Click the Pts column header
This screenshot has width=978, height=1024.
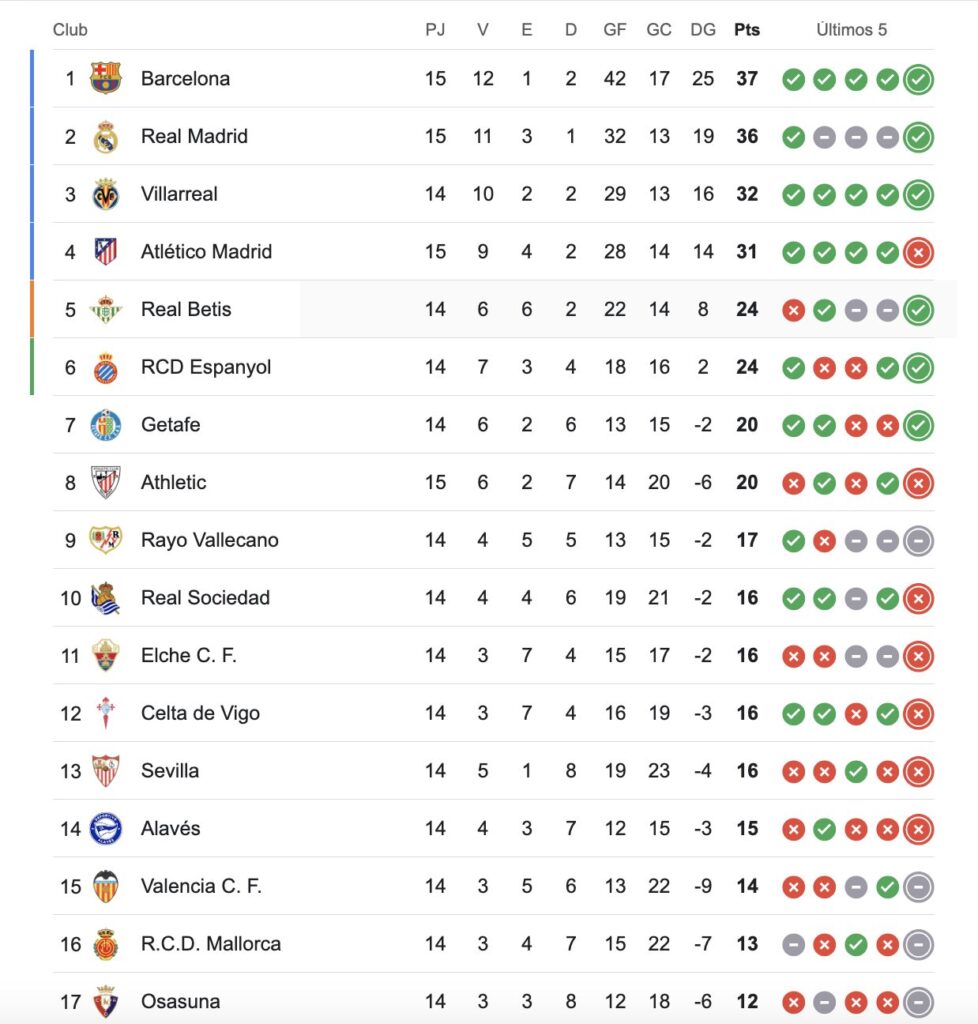pos(746,30)
